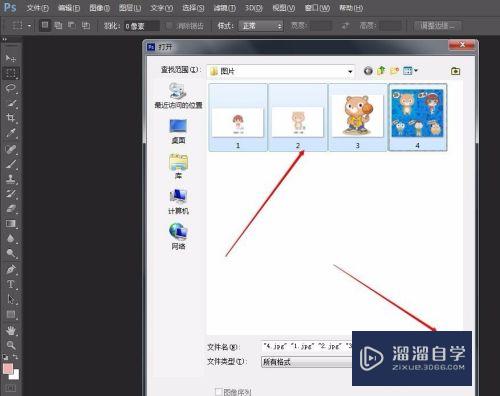Click the pink foreground color swatch
The height and width of the screenshot is (396, 500).
(8, 369)
